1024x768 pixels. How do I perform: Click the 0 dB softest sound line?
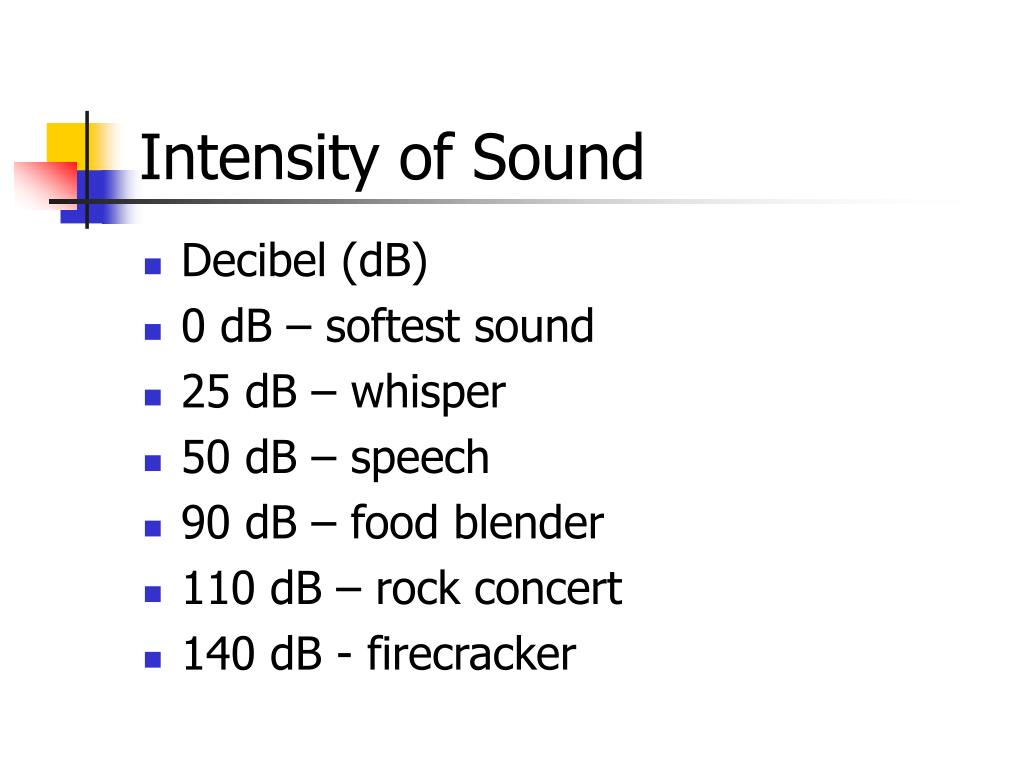pyautogui.click(x=387, y=326)
